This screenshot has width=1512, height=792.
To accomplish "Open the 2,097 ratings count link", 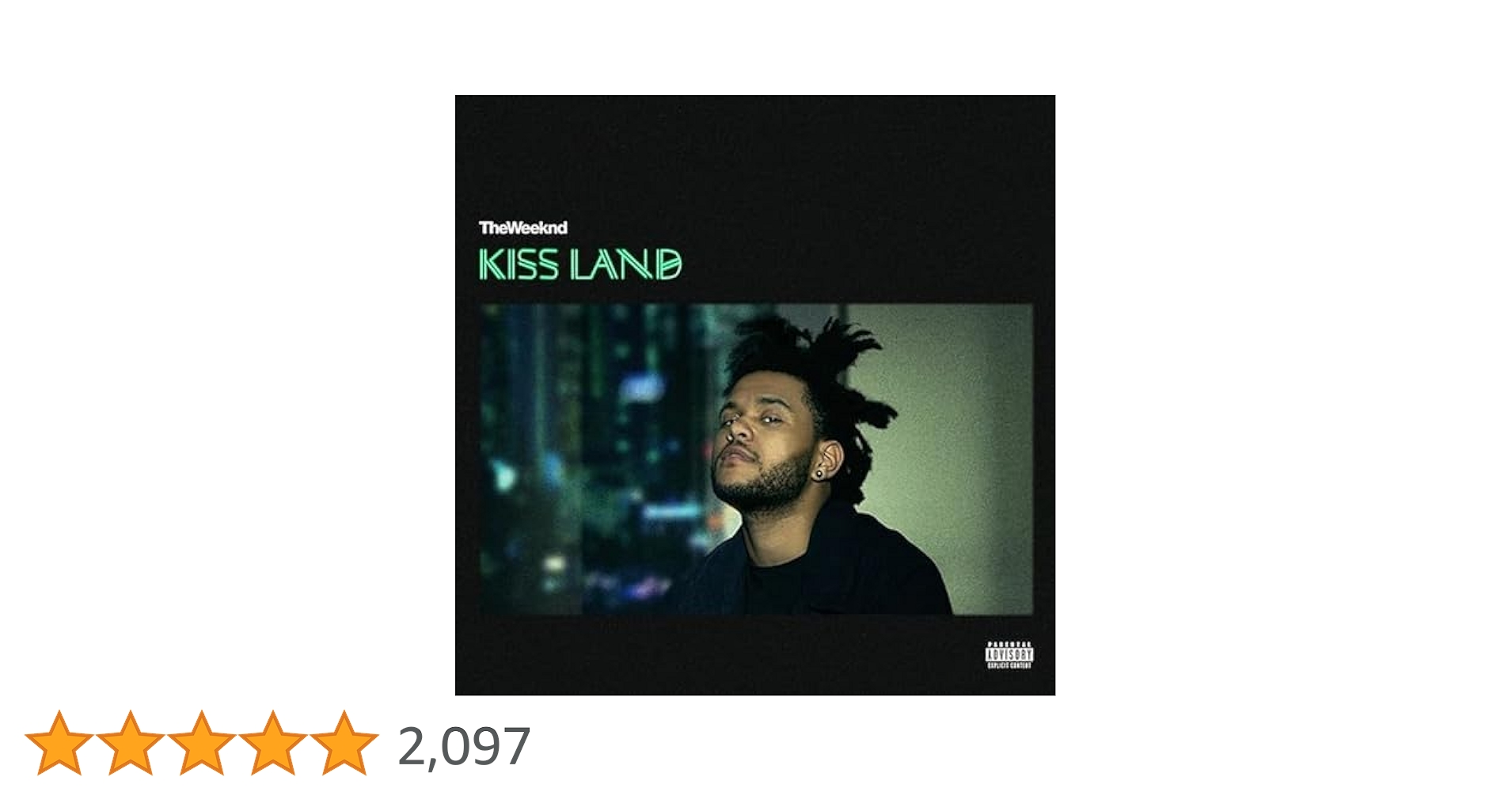I will pyautogui.click(x=464, y=746).
